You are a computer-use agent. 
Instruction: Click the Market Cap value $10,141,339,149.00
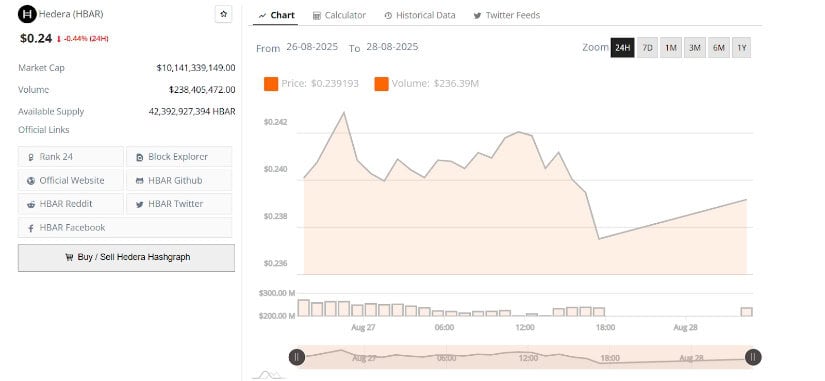pos(196,68)
